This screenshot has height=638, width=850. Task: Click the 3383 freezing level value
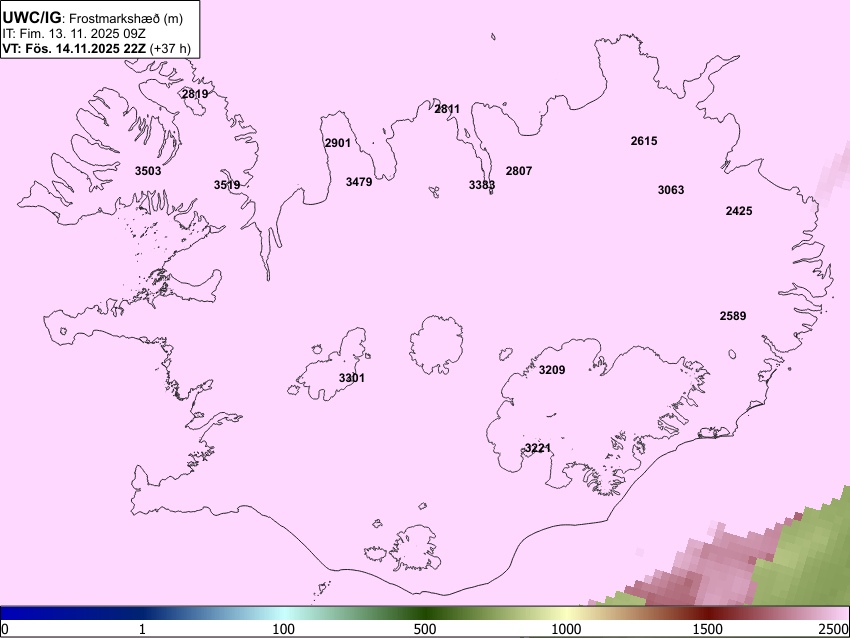(x=482, y=185)
